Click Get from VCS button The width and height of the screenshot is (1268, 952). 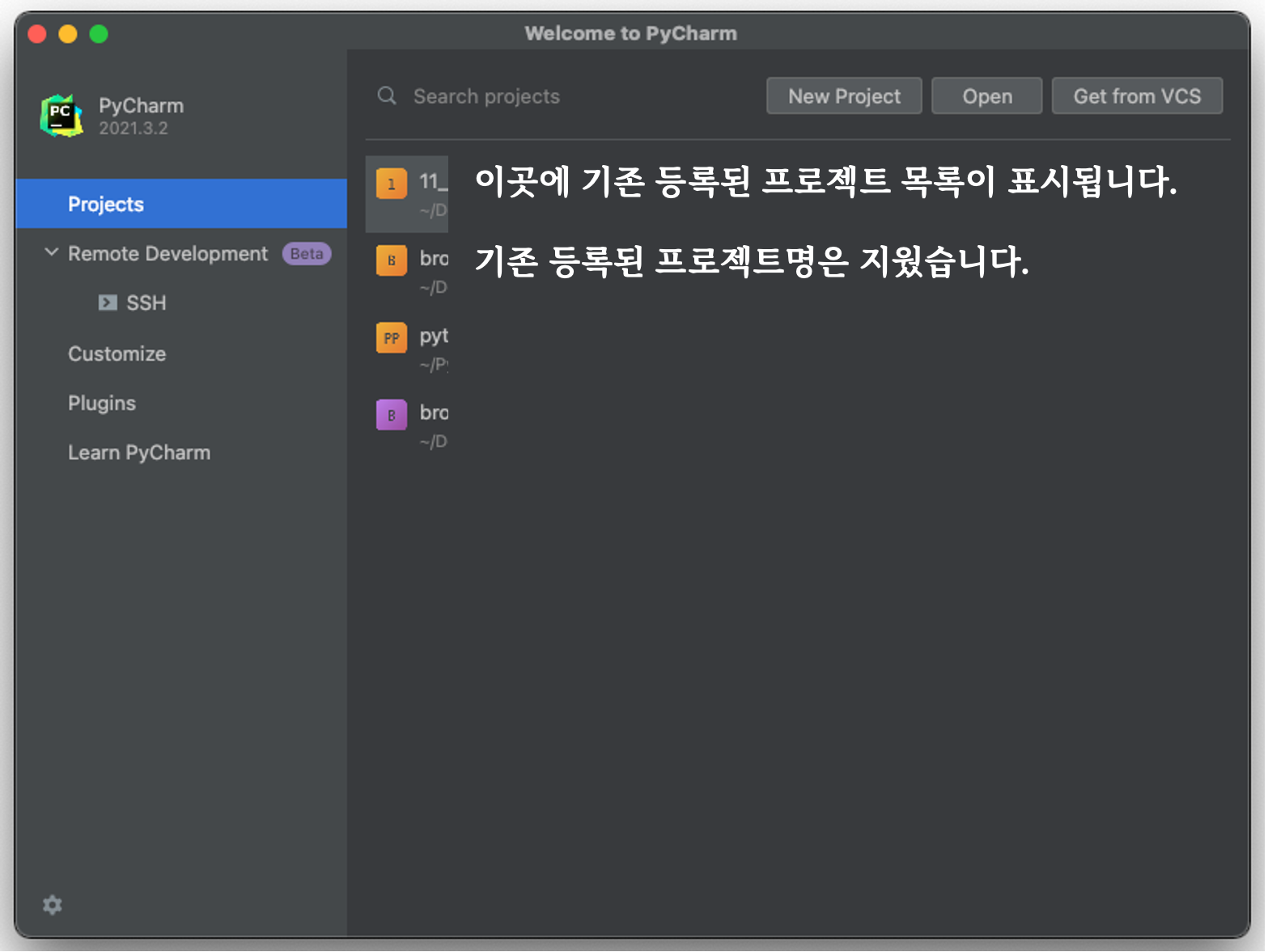pyautogui.click(x=1137, y=96)
